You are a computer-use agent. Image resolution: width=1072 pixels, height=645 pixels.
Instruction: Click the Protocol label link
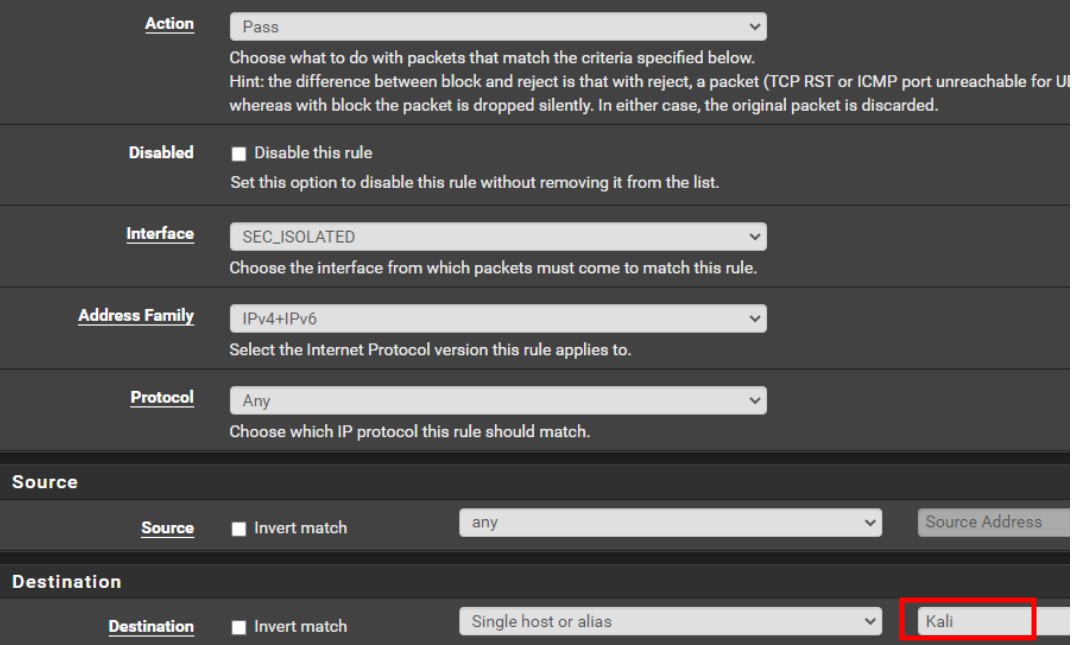(162, 398)
